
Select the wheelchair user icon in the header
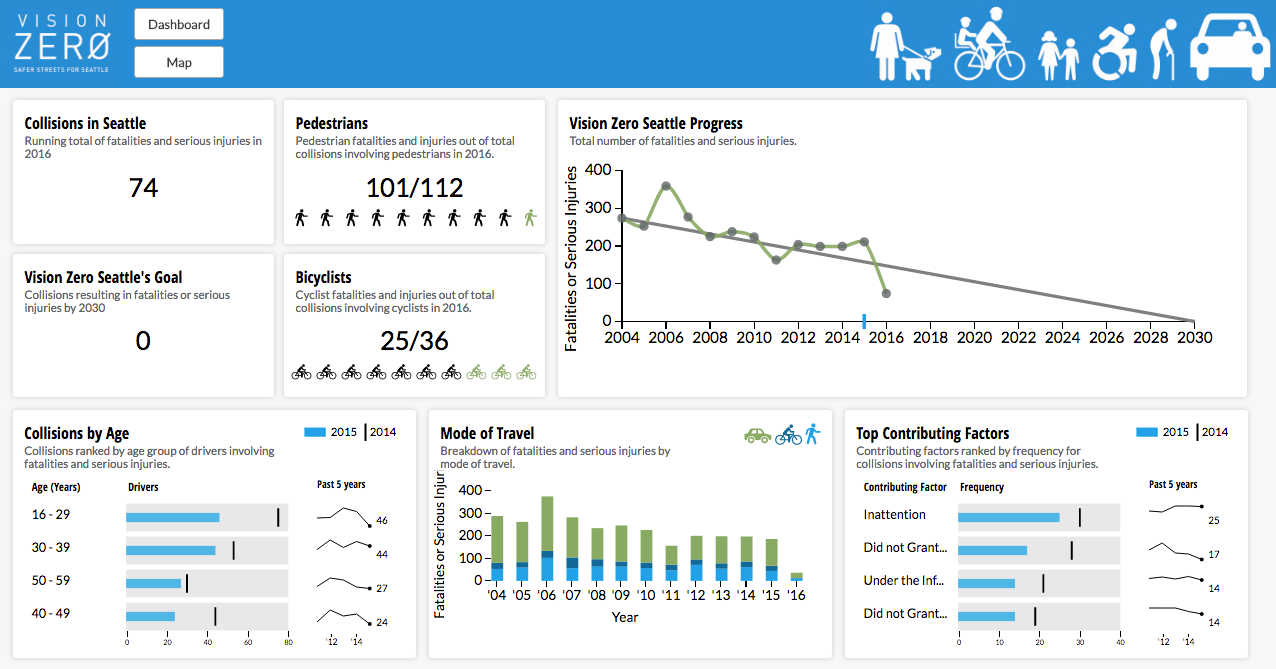click(1114, 45)
